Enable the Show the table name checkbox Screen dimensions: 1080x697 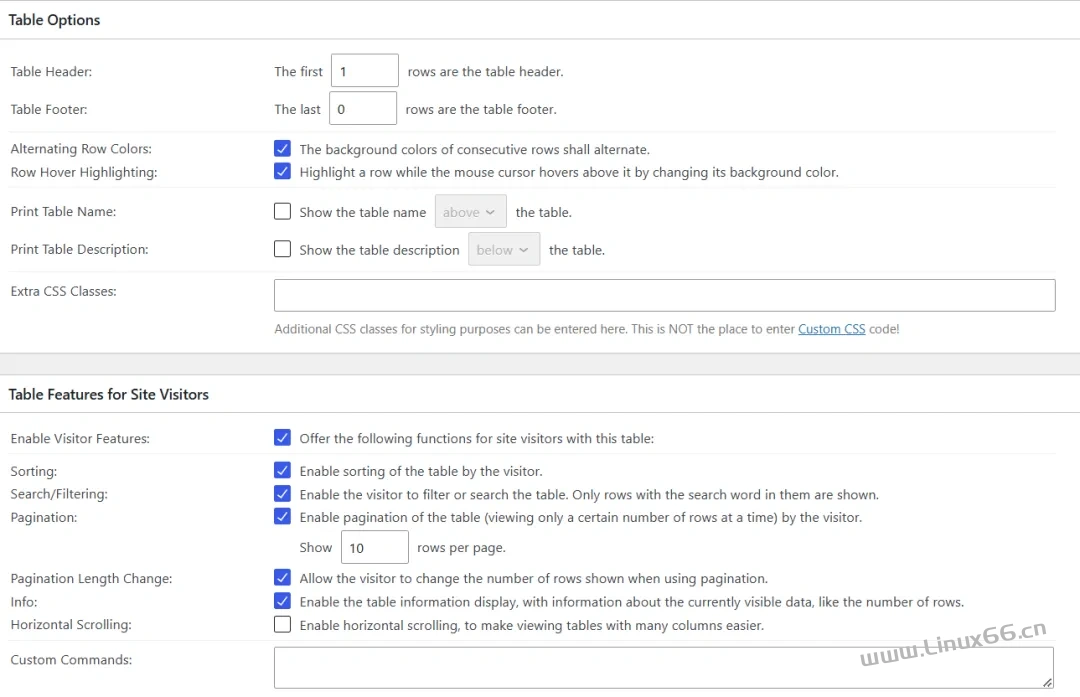[282, 211]
